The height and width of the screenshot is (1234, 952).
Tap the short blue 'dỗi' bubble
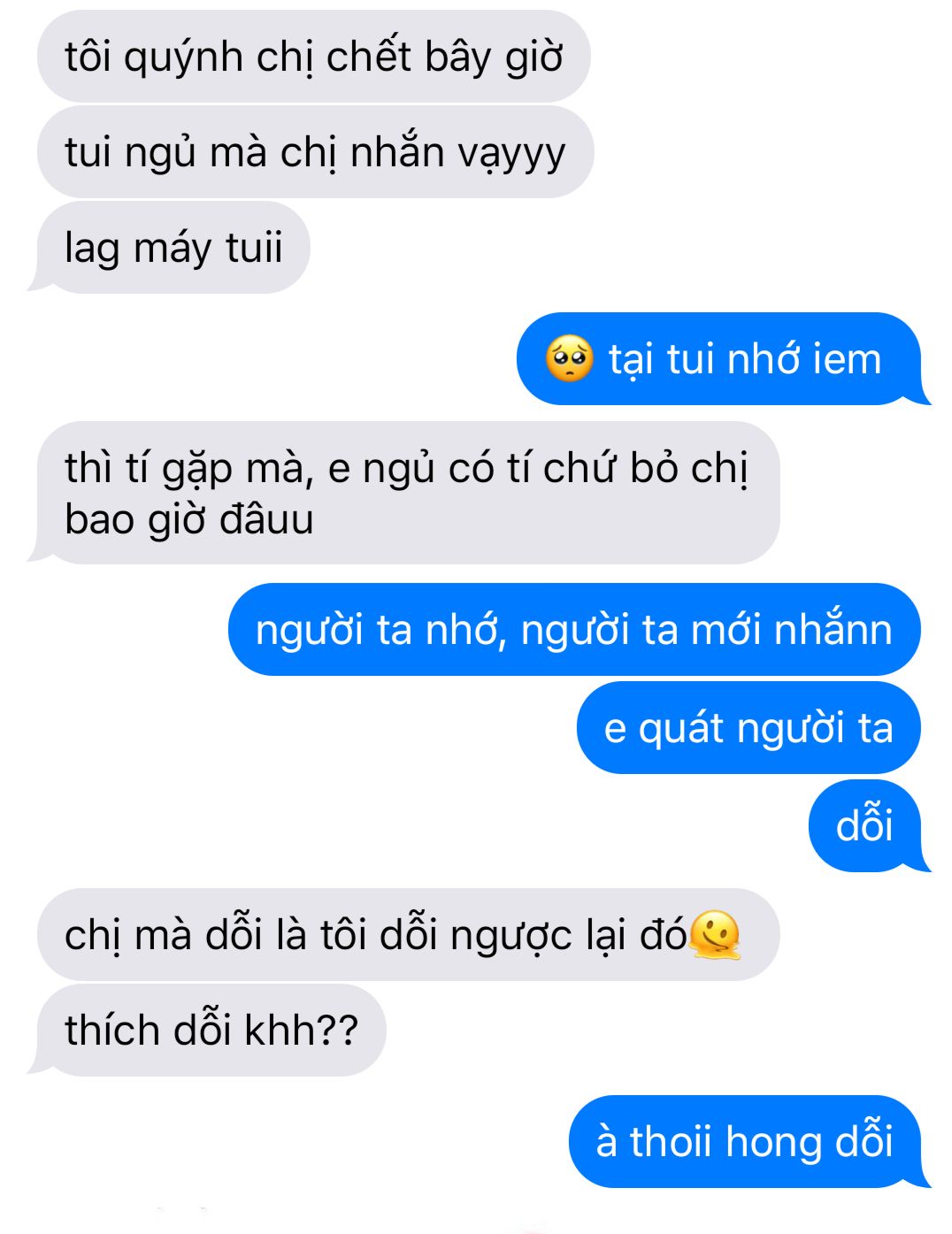pos(869,826)
